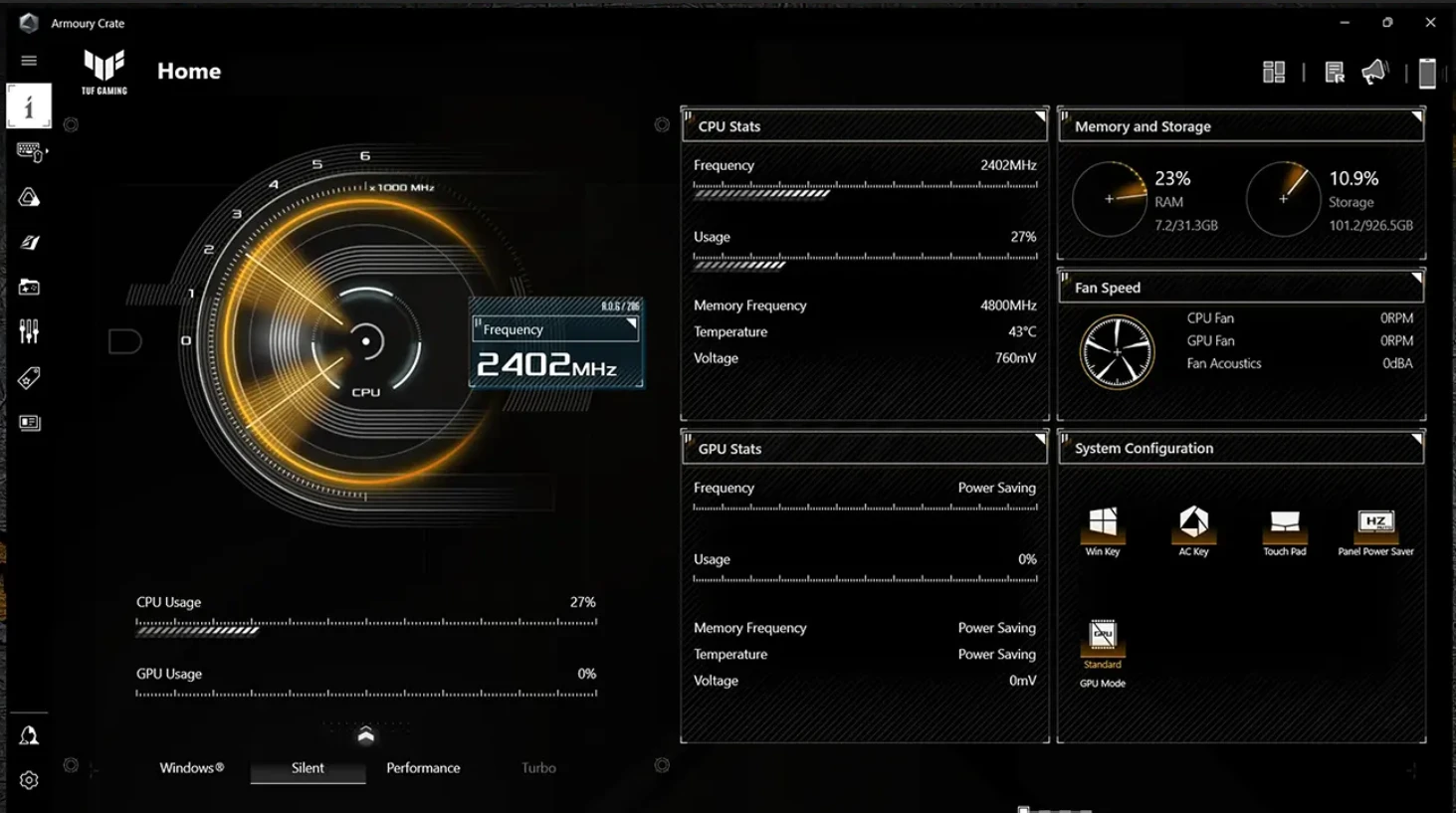Expand the GPU Stats panel corner arrow
The image size is (1456, 813).
(1040, 439)
